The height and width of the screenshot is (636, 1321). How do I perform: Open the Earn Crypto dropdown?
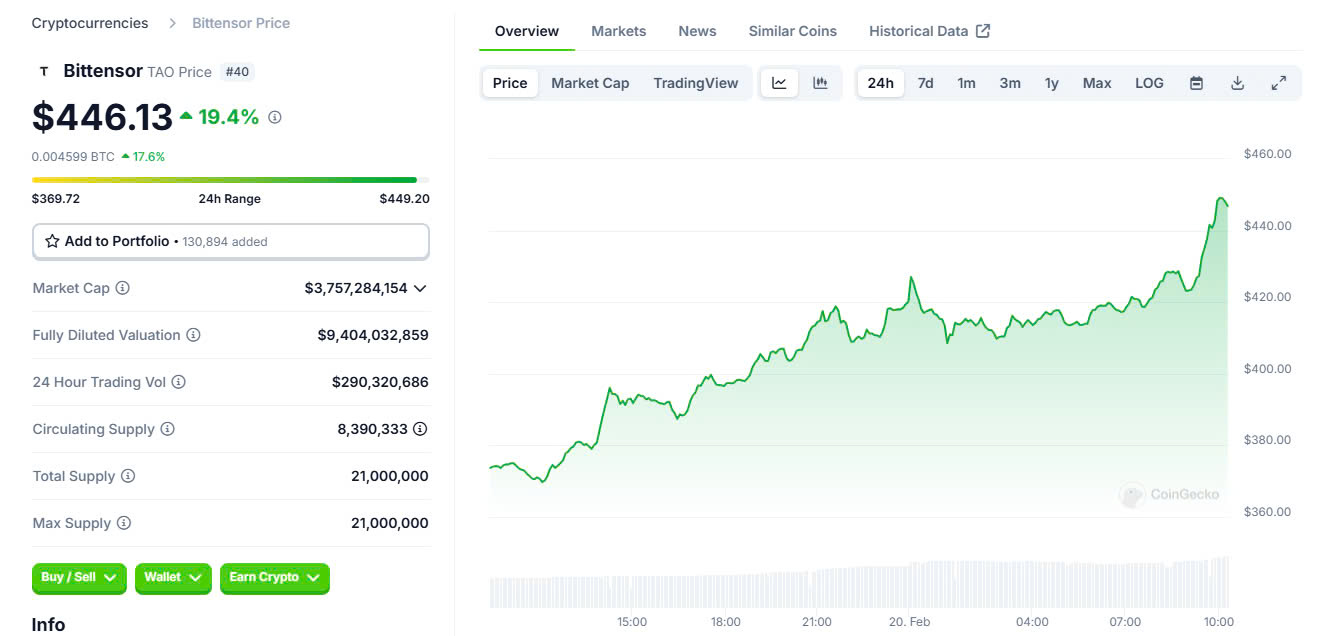pos(274,577)
